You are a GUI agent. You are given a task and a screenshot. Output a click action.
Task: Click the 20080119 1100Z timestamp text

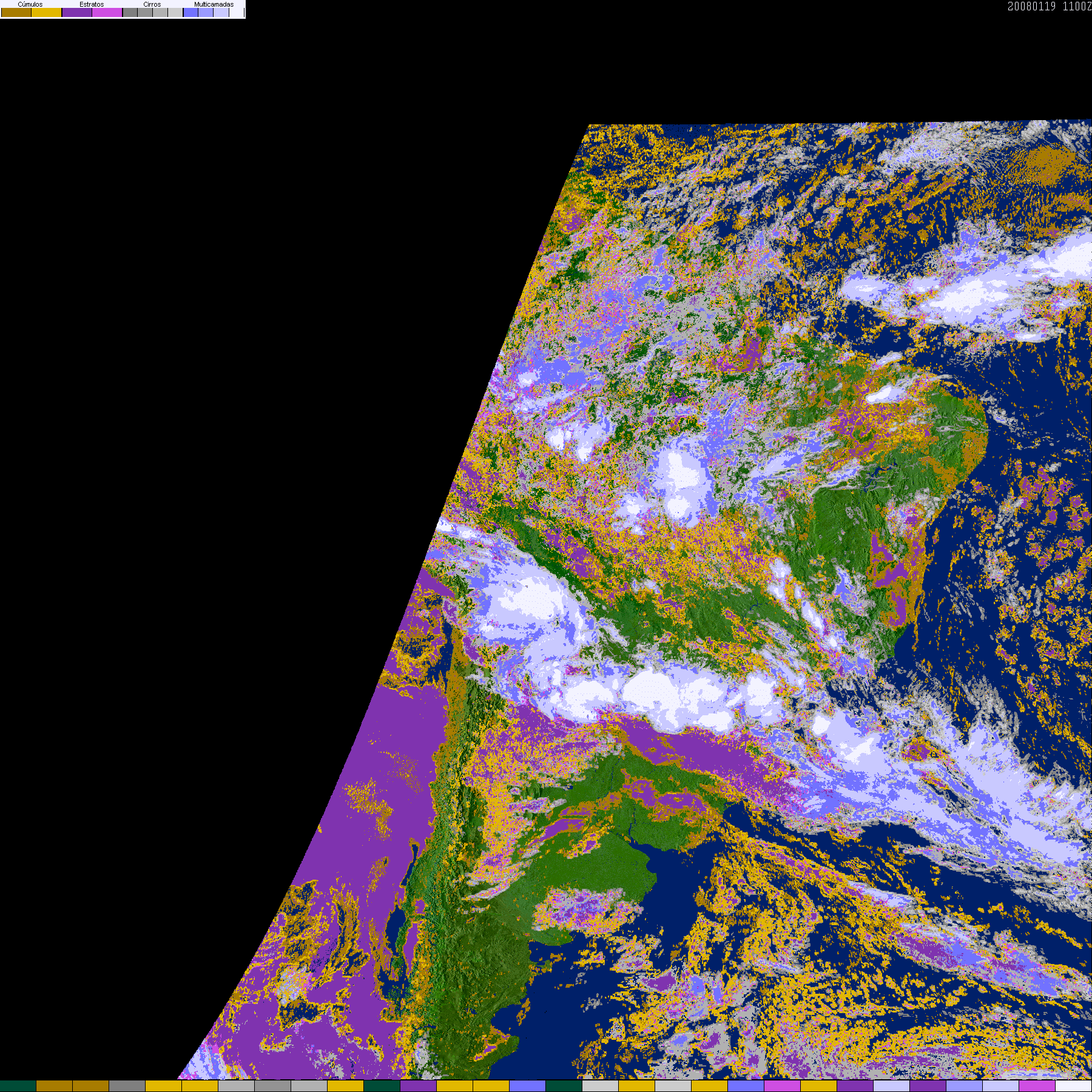(1049, 6)
